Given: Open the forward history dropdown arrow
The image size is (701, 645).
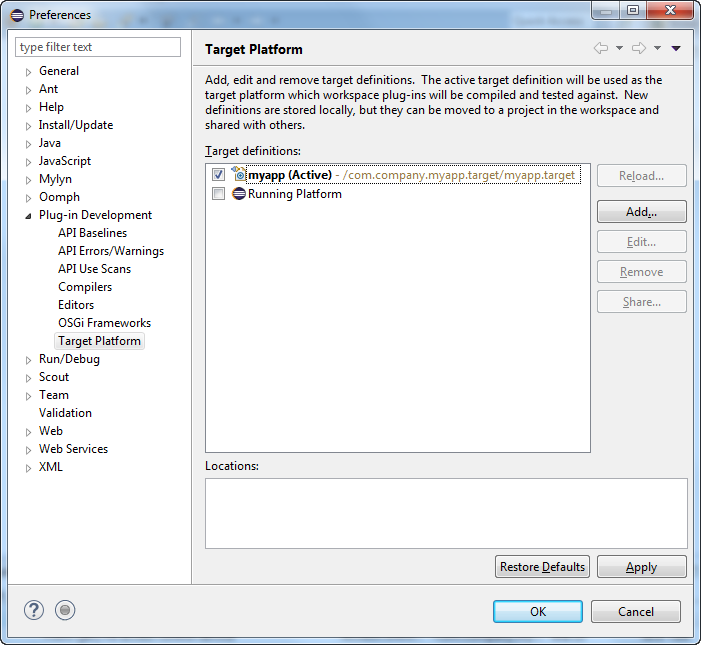Looking at the screenshot, I should (x=657, y=48).
